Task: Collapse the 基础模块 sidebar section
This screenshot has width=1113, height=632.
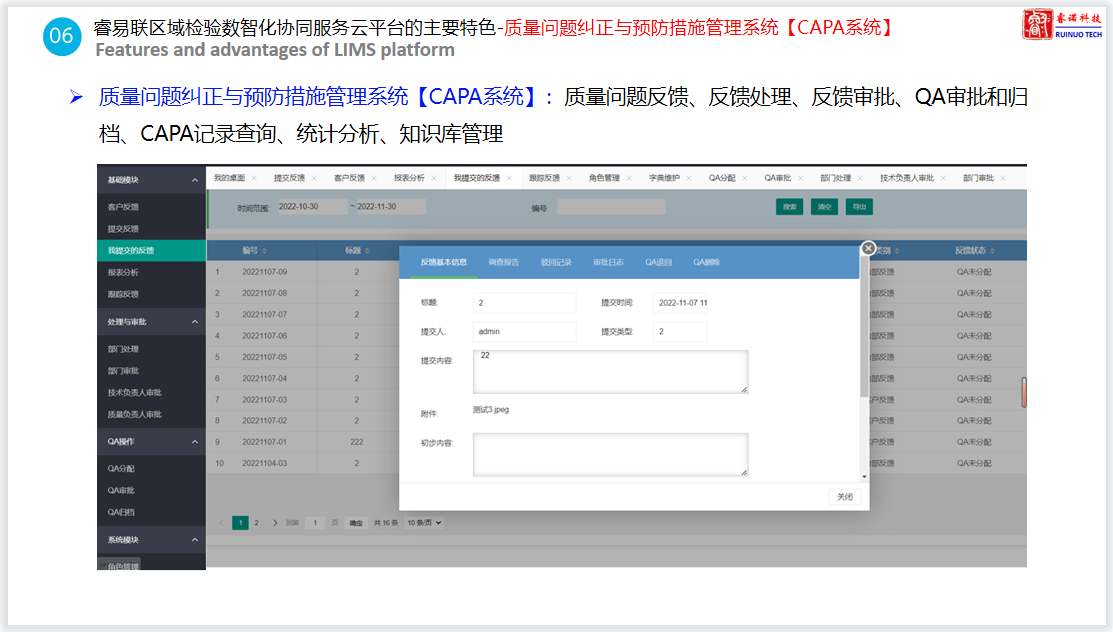Action: pyautogui.click(x=194, y=180)
